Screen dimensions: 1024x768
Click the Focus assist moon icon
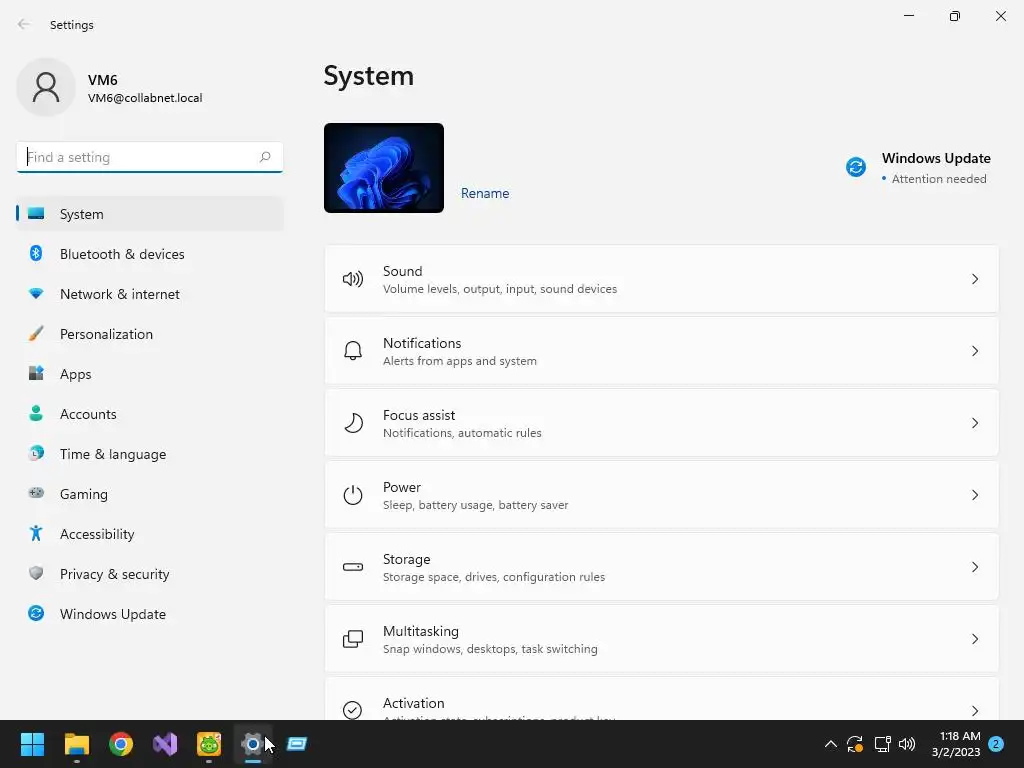[x=353, y=423]
